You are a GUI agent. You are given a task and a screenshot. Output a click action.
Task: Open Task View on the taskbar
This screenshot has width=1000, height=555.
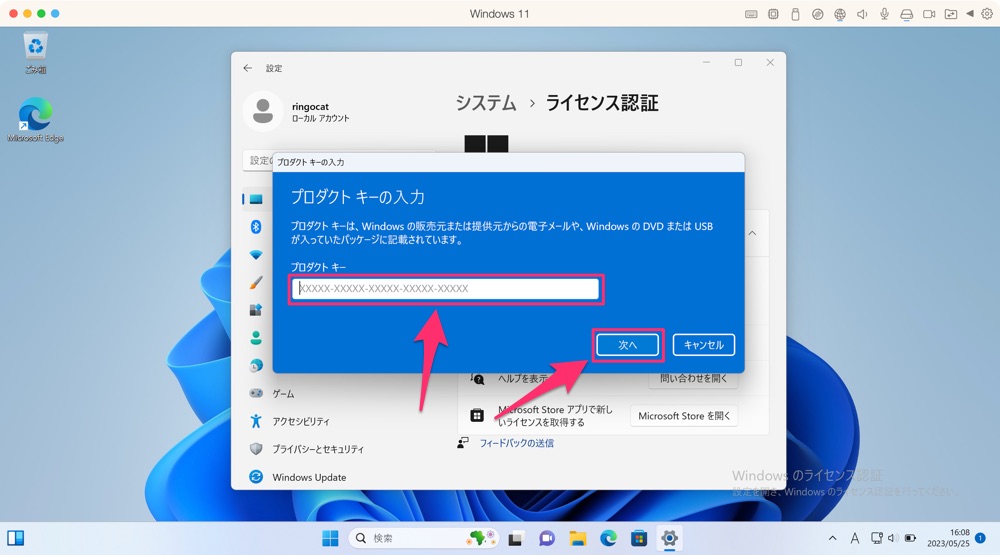(x=515, y=538)
